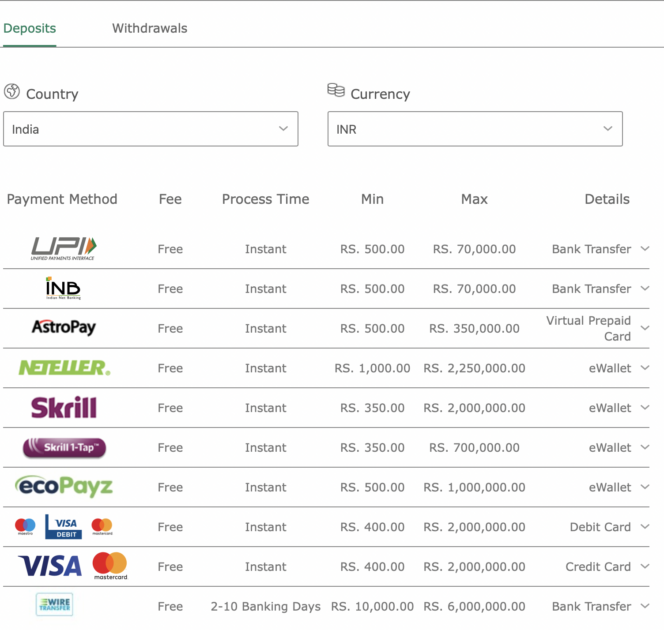Click the Details column header
Viewport: 664px width, 630px height.
click(x=607, y=199)
